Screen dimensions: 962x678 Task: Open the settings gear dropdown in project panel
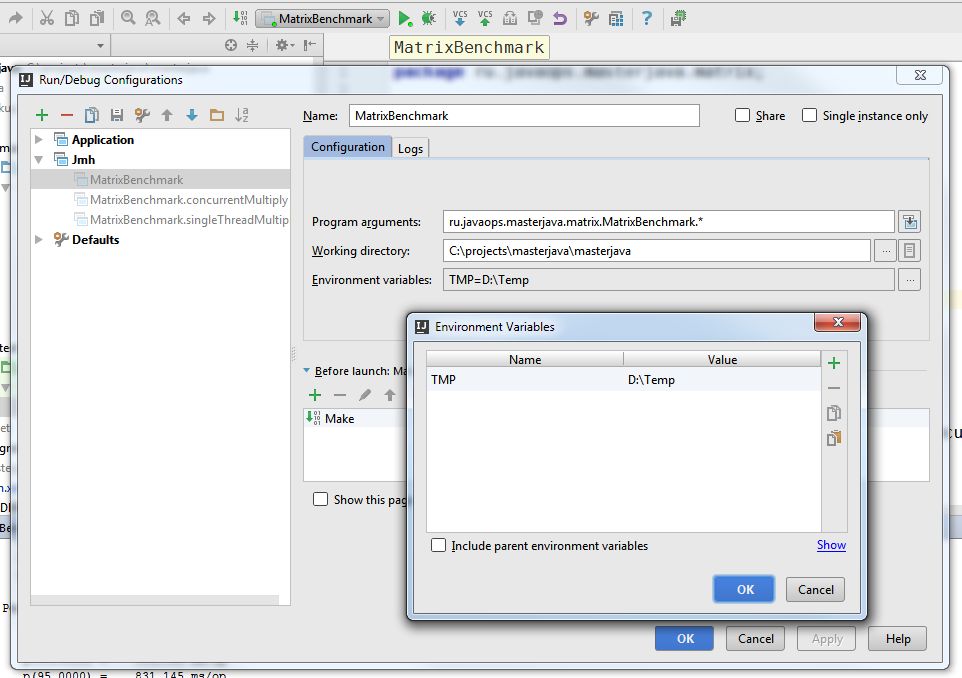click(285, 45)
